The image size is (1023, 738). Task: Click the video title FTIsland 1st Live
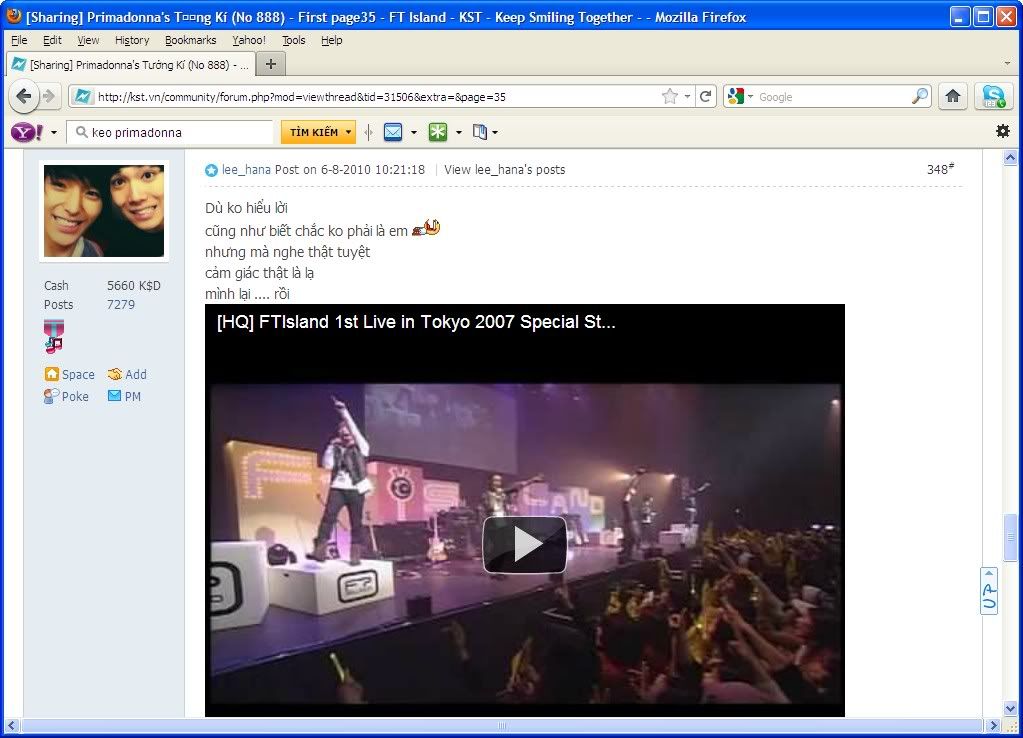(416, 322)
